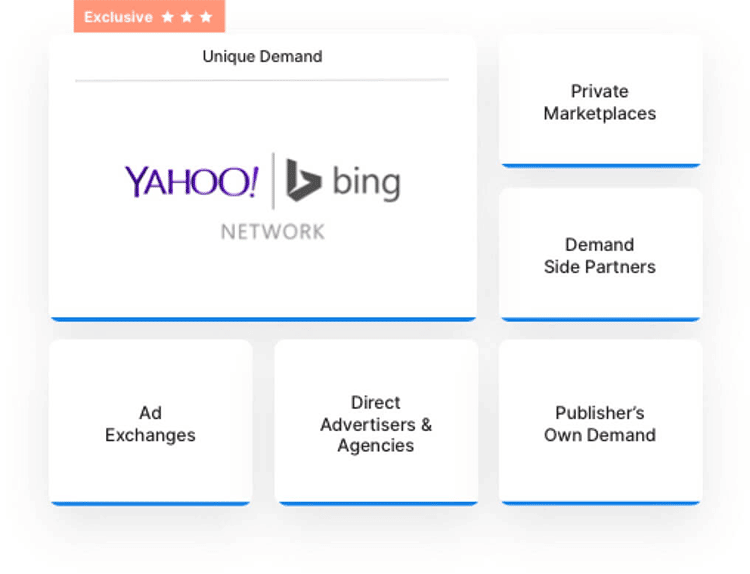
Task: Click the horizontal line under Unique Demand
Action: (262, 80)
